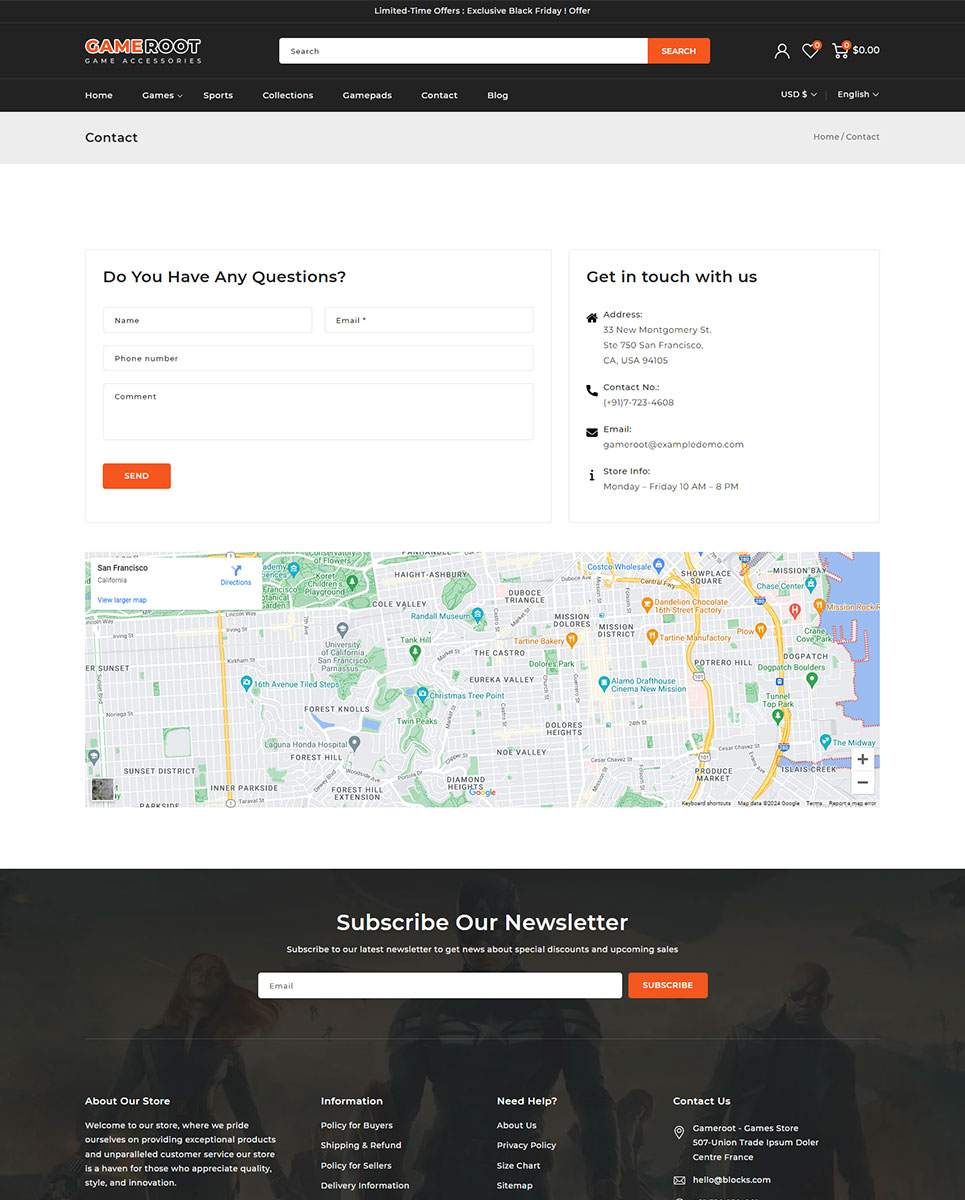Click the Subscribe newsletter button
This screenshot has height=1200, width=965.
pos(667,985)
